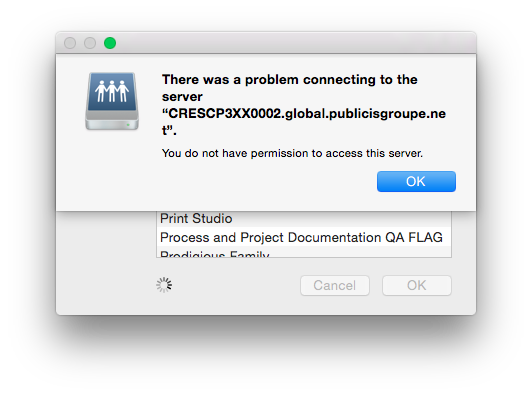Click the green zoom window button
Viewport: 532px width, 395px height.
tap(110, 43)
